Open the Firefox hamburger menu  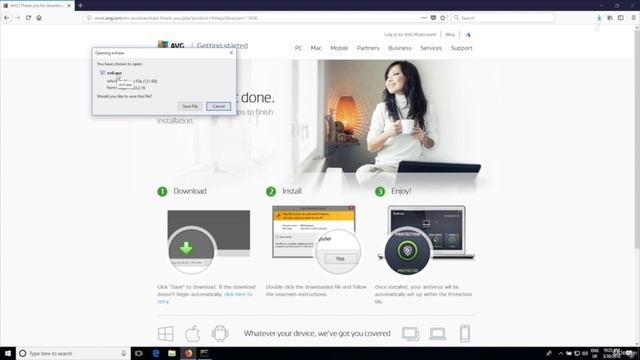click(633, 18)
